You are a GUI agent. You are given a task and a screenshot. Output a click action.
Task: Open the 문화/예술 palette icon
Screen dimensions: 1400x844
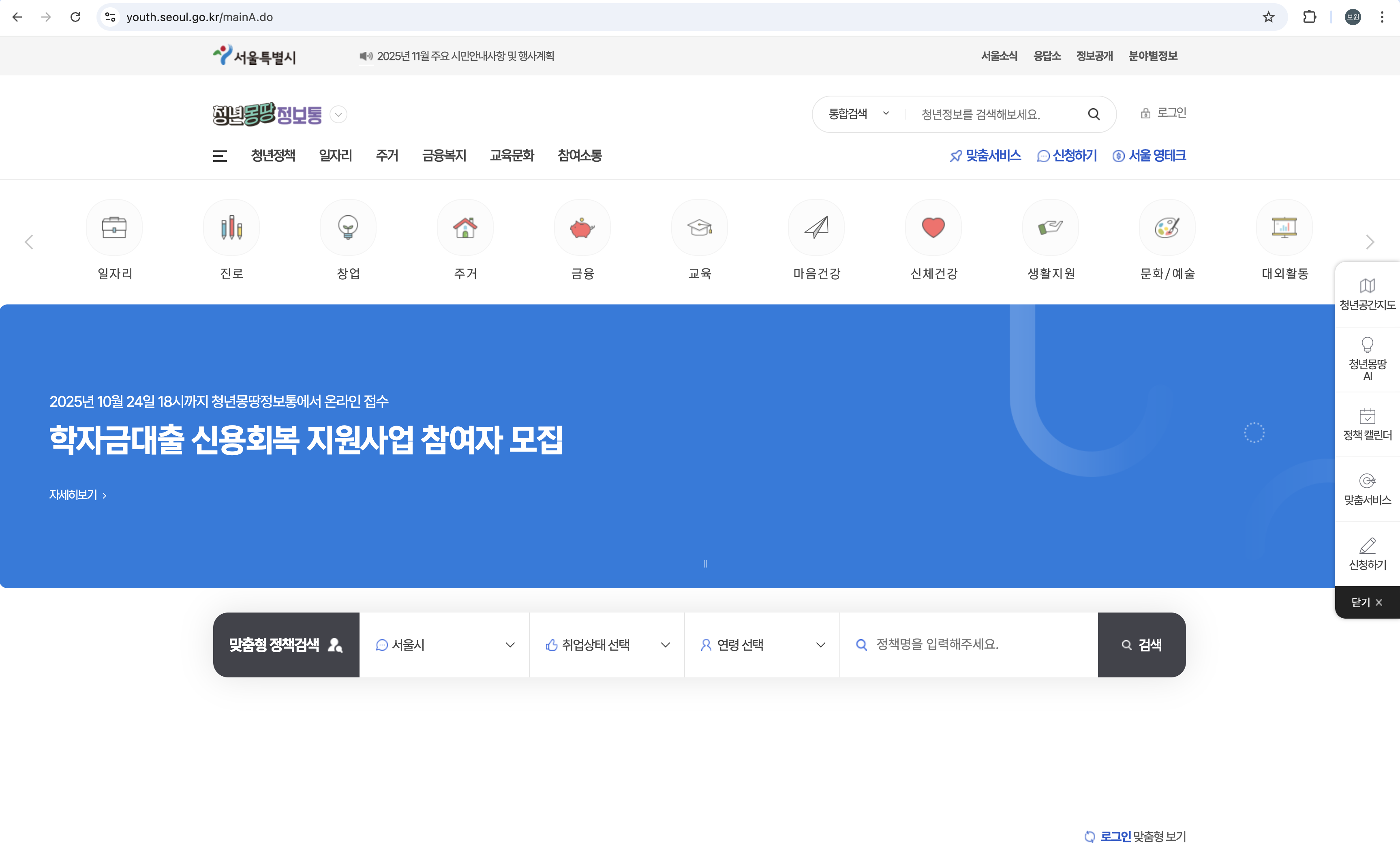(1167, 227)
